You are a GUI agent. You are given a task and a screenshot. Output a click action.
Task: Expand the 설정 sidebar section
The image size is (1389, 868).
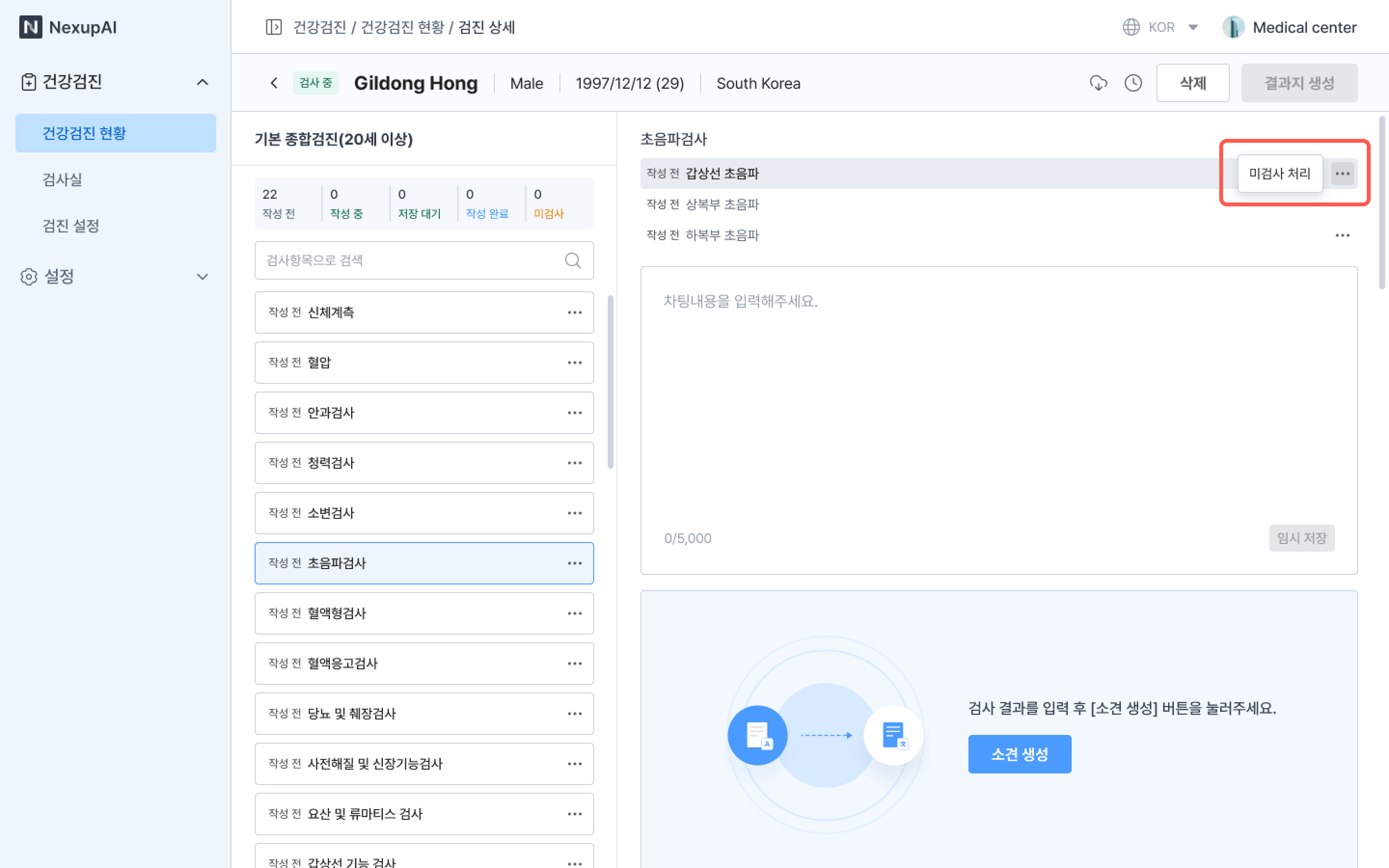click(202, 277)
